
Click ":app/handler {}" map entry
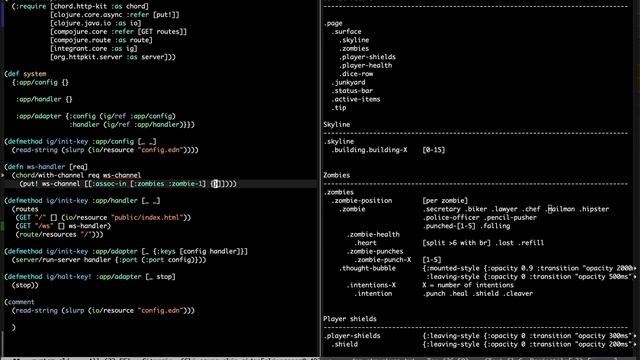(44, 99)
